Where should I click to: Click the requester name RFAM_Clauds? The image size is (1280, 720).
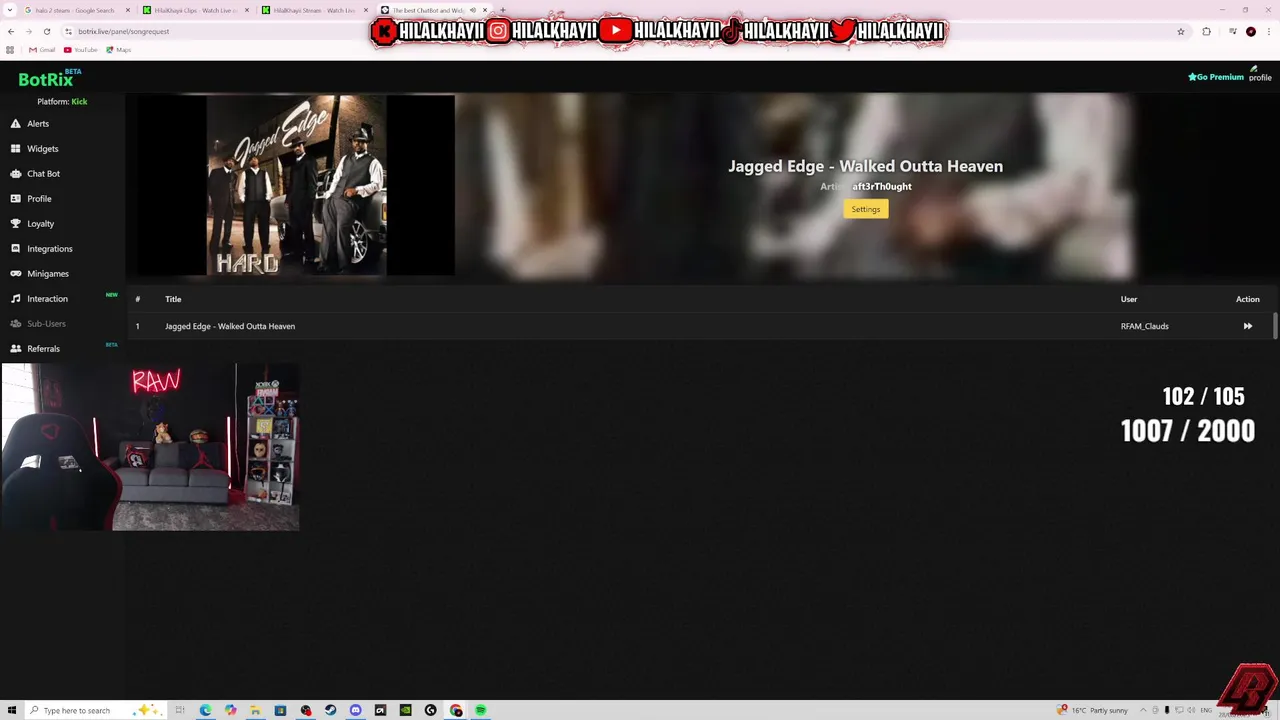[x=1145, y=326]
